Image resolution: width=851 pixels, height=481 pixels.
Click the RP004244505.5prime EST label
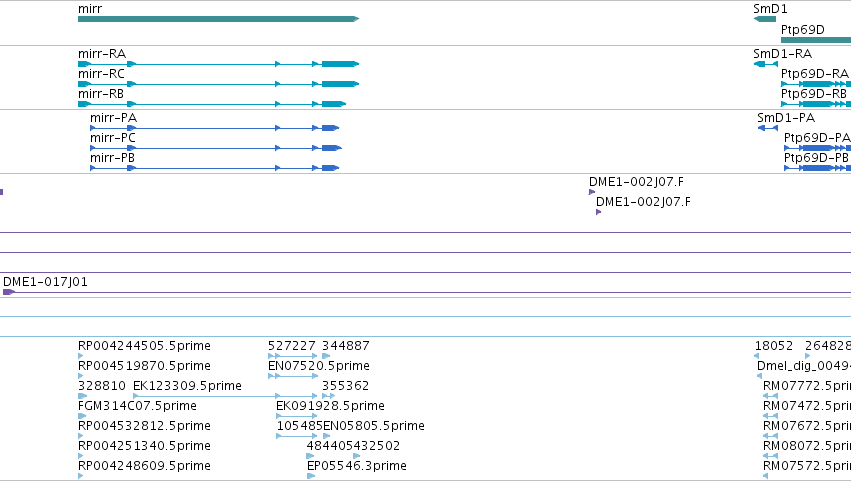144,346
